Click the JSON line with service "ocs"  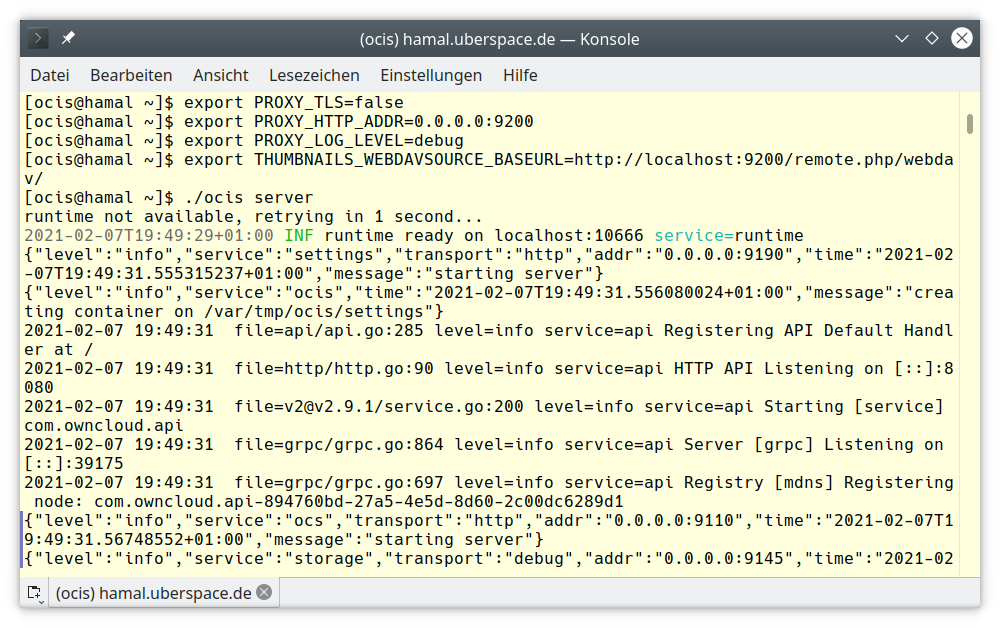tap(489, 530)
